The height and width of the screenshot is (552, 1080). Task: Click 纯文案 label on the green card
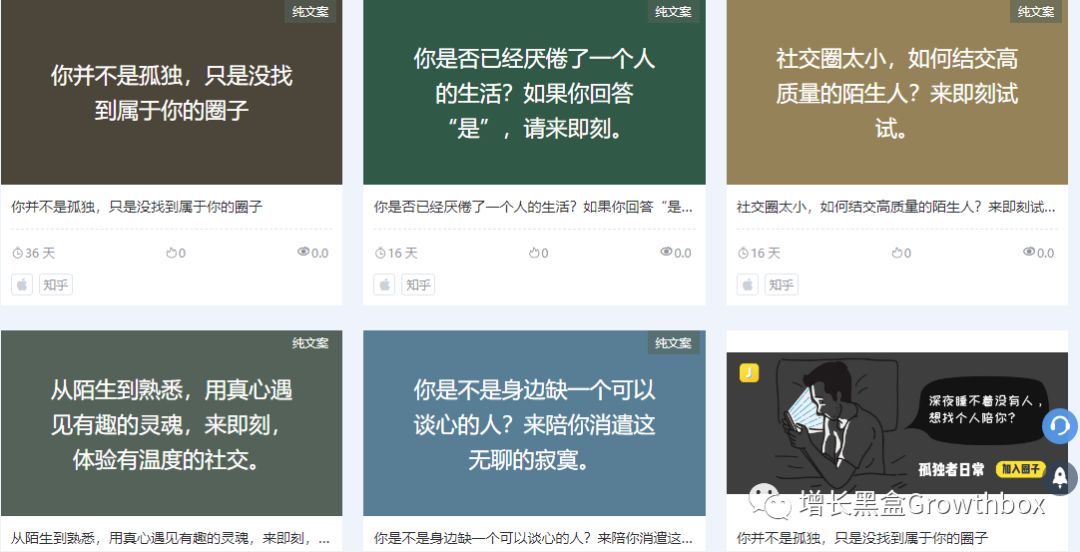tap(673, 12)
